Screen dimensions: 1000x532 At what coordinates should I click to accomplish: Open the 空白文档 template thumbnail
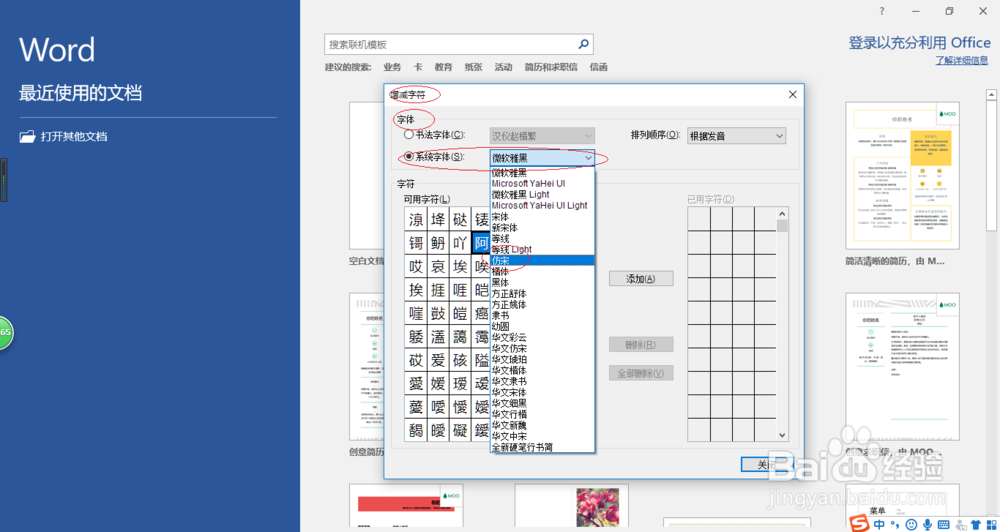367,175
